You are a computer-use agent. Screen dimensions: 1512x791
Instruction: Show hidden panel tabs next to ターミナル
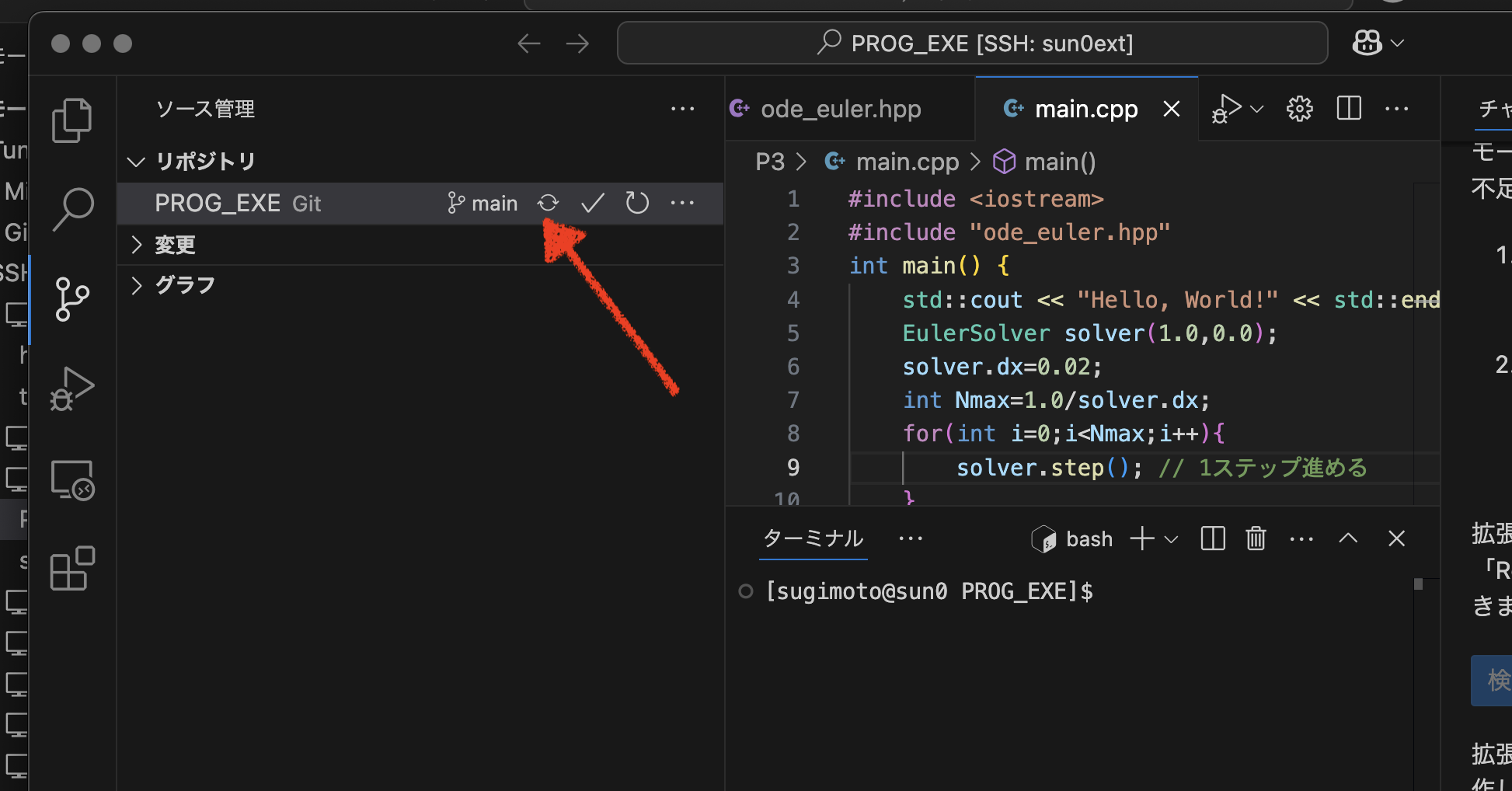pyautogui.click(x=911, y=538)
